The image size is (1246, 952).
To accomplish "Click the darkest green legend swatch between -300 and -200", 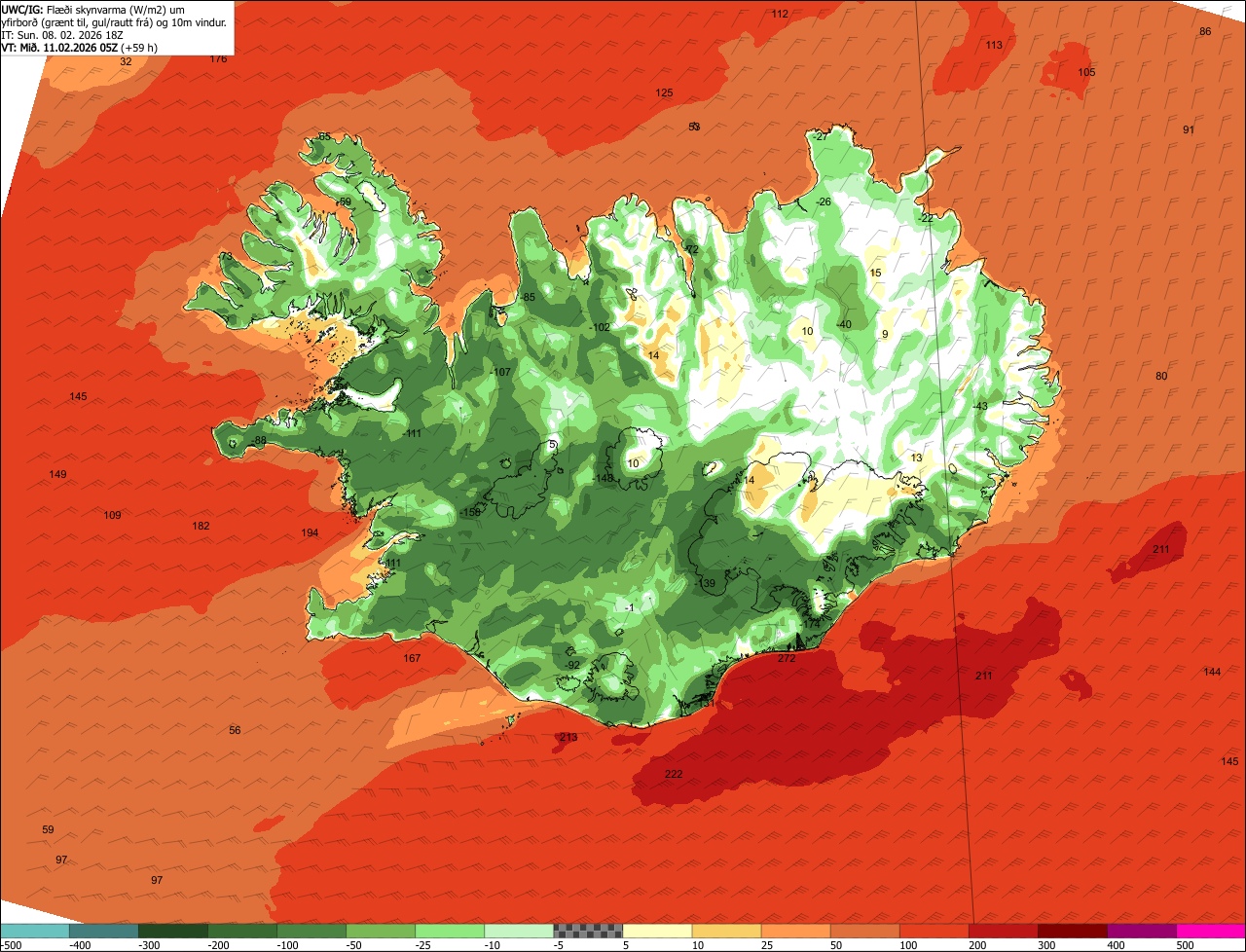I will (x=173, y=931).
